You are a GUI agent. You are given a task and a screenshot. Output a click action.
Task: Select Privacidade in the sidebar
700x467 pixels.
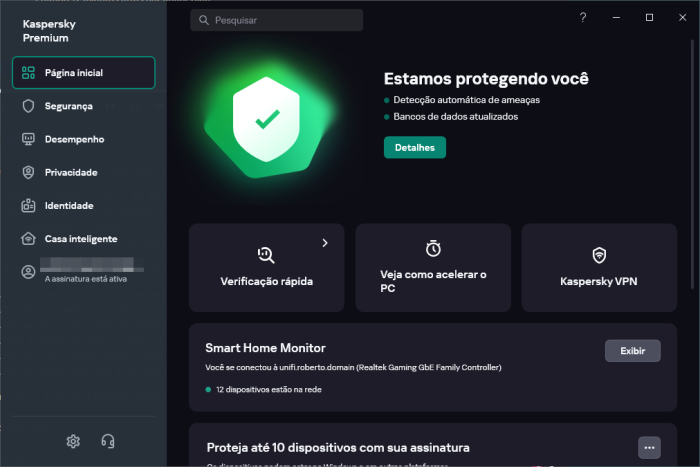click(x=71, y=172)
